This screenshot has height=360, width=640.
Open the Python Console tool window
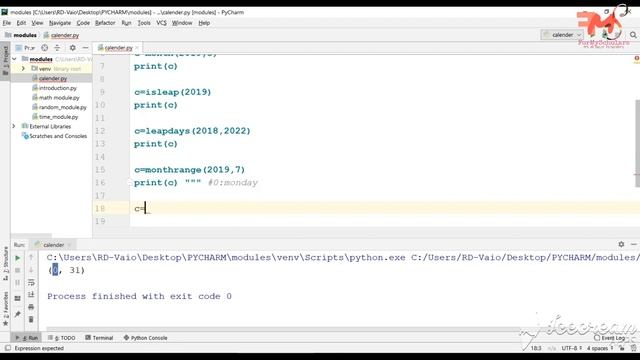146,338
